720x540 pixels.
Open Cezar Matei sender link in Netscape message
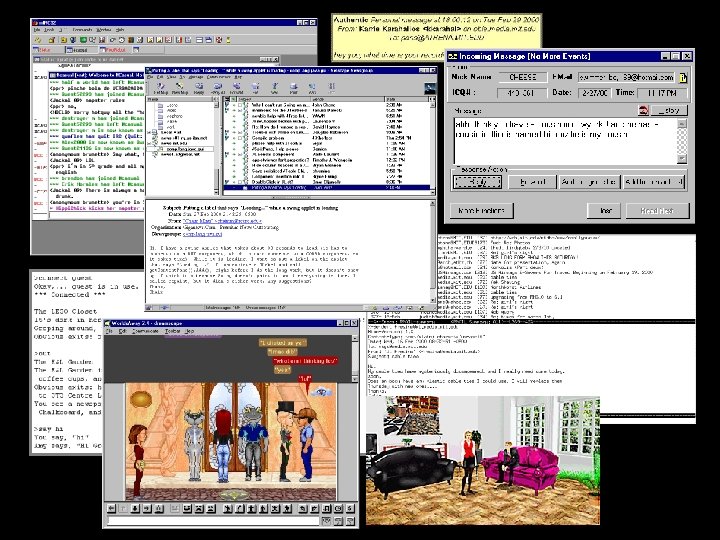click(x=222, y=221)
